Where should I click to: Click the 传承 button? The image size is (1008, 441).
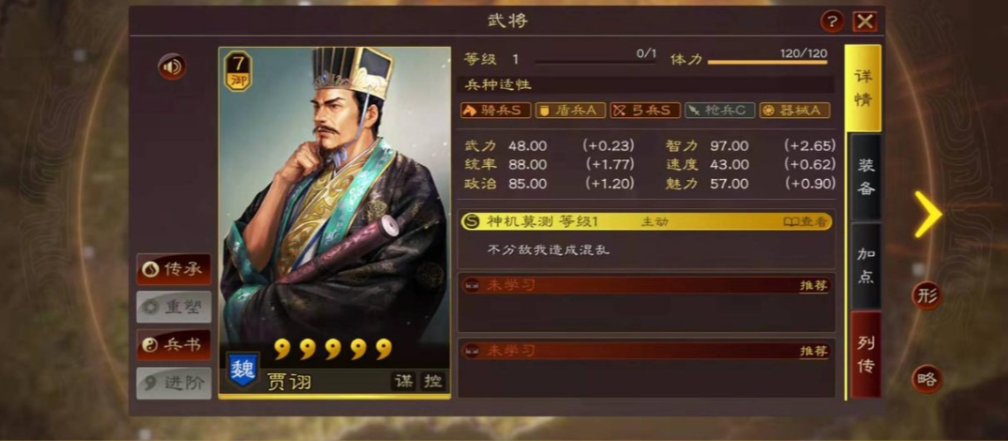(174, 269)
